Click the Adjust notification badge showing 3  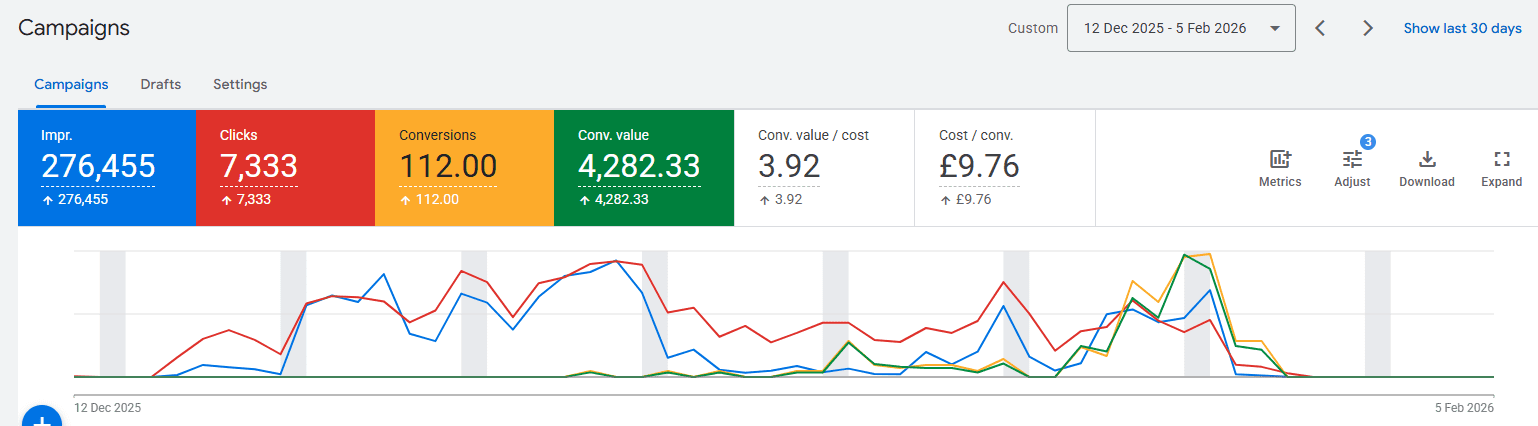coord(1367,142)
